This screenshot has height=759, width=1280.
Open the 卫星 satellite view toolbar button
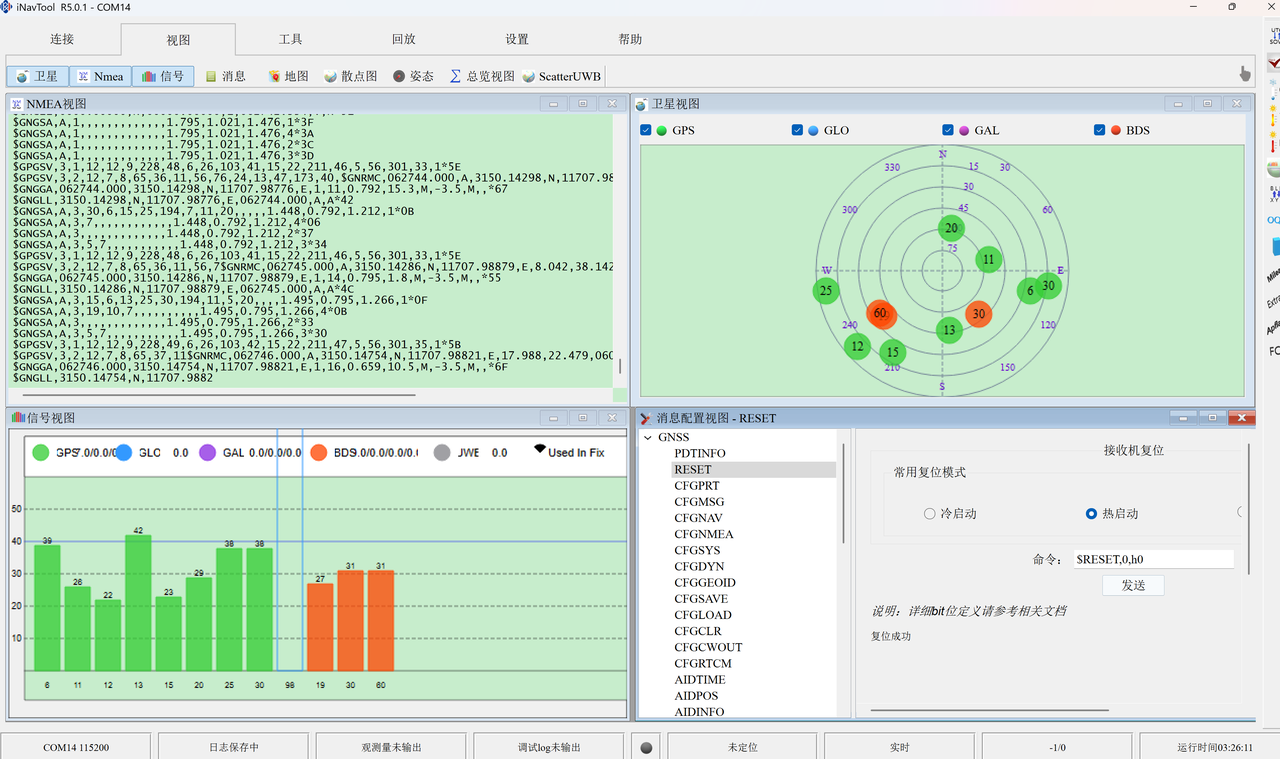[x=38, y=76]
